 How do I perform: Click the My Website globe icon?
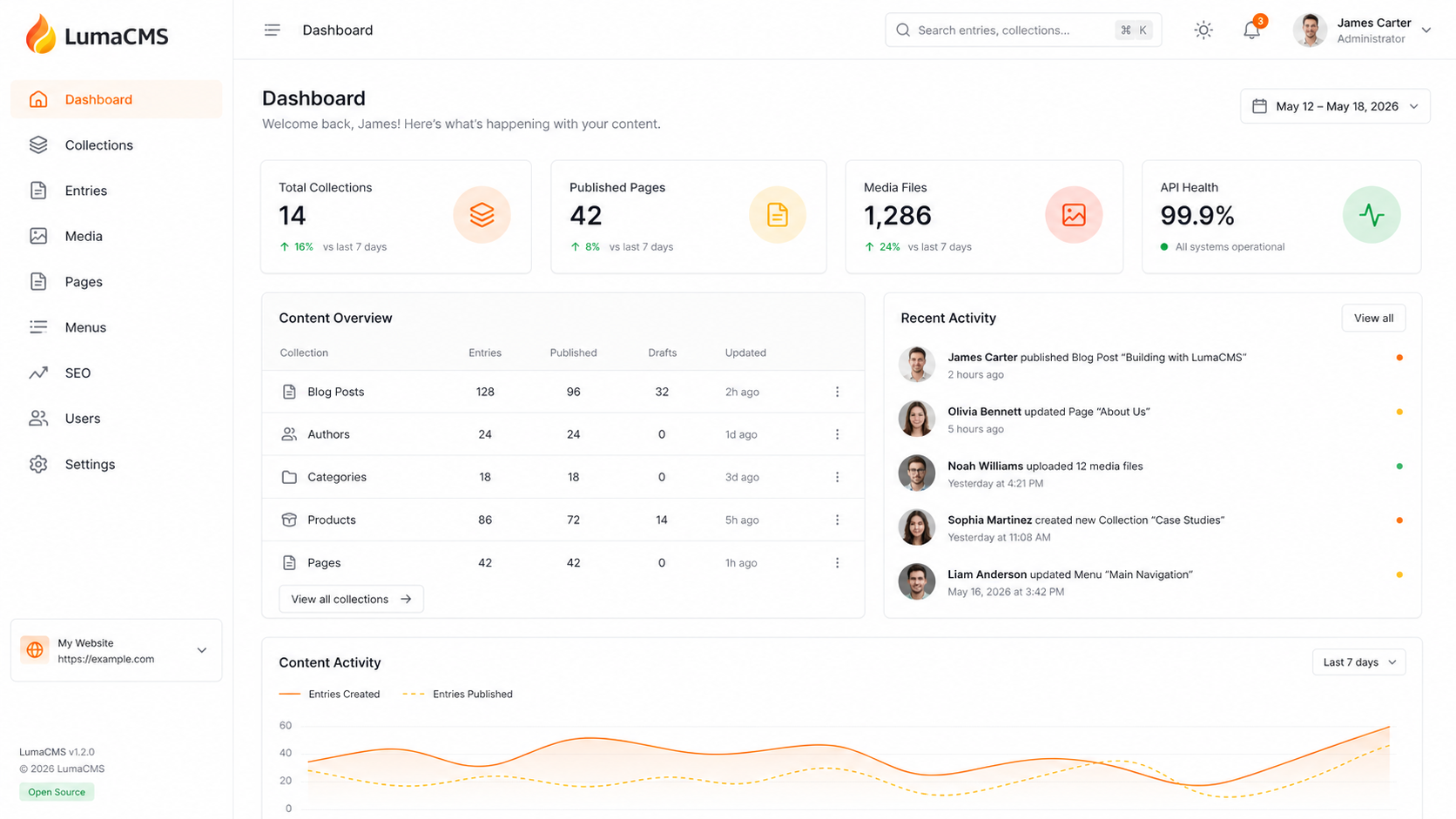coord(35,650)
